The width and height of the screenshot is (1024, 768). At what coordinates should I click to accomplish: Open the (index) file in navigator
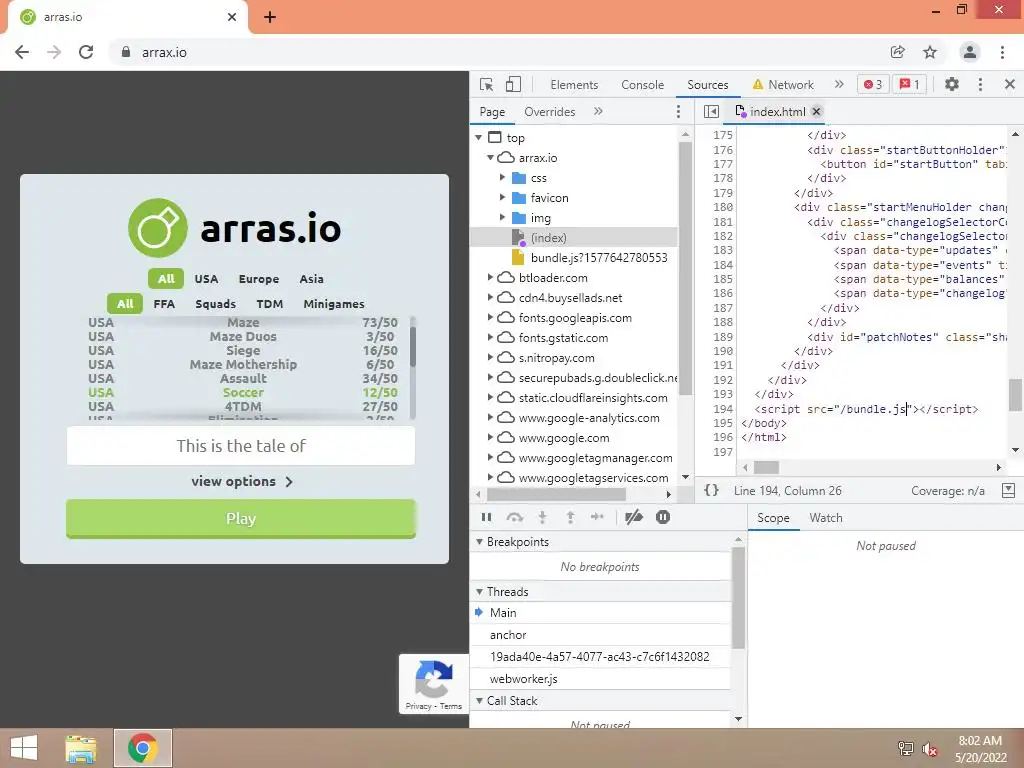point(548,238)
